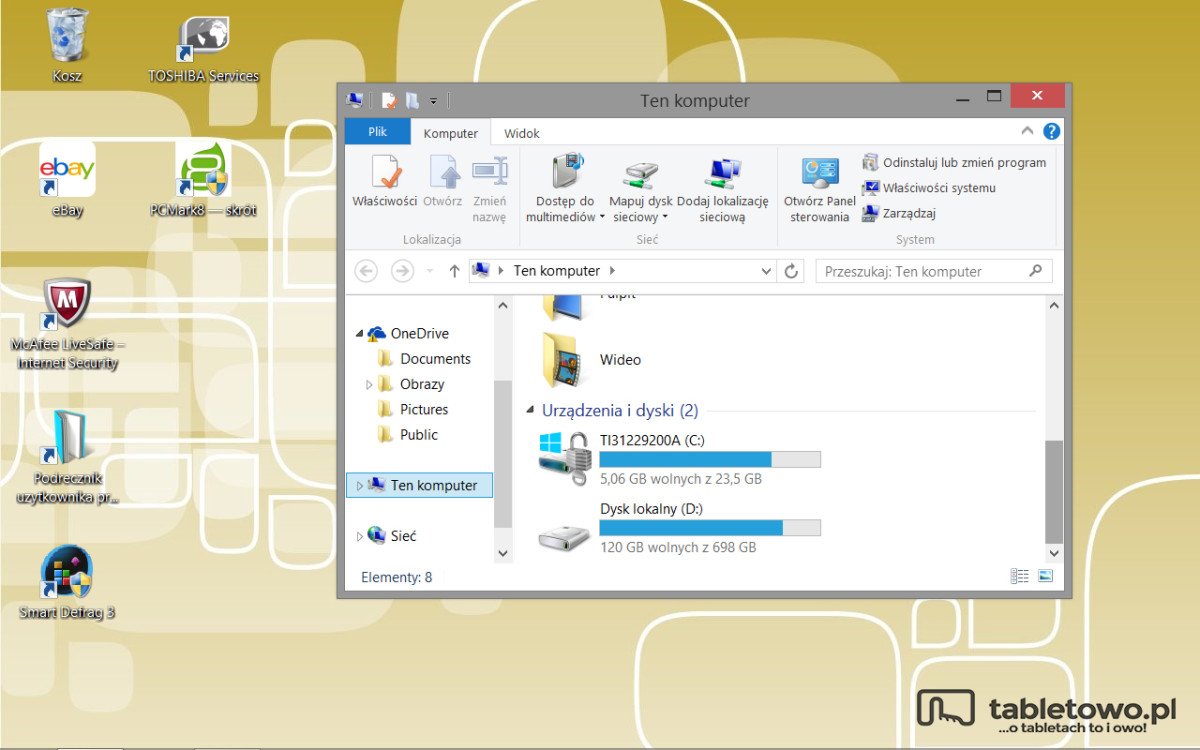The height and width of the screenshot is (750, 1200).
Task: Select the eBay desktop shortcut
Action: [x=68, y=180]
